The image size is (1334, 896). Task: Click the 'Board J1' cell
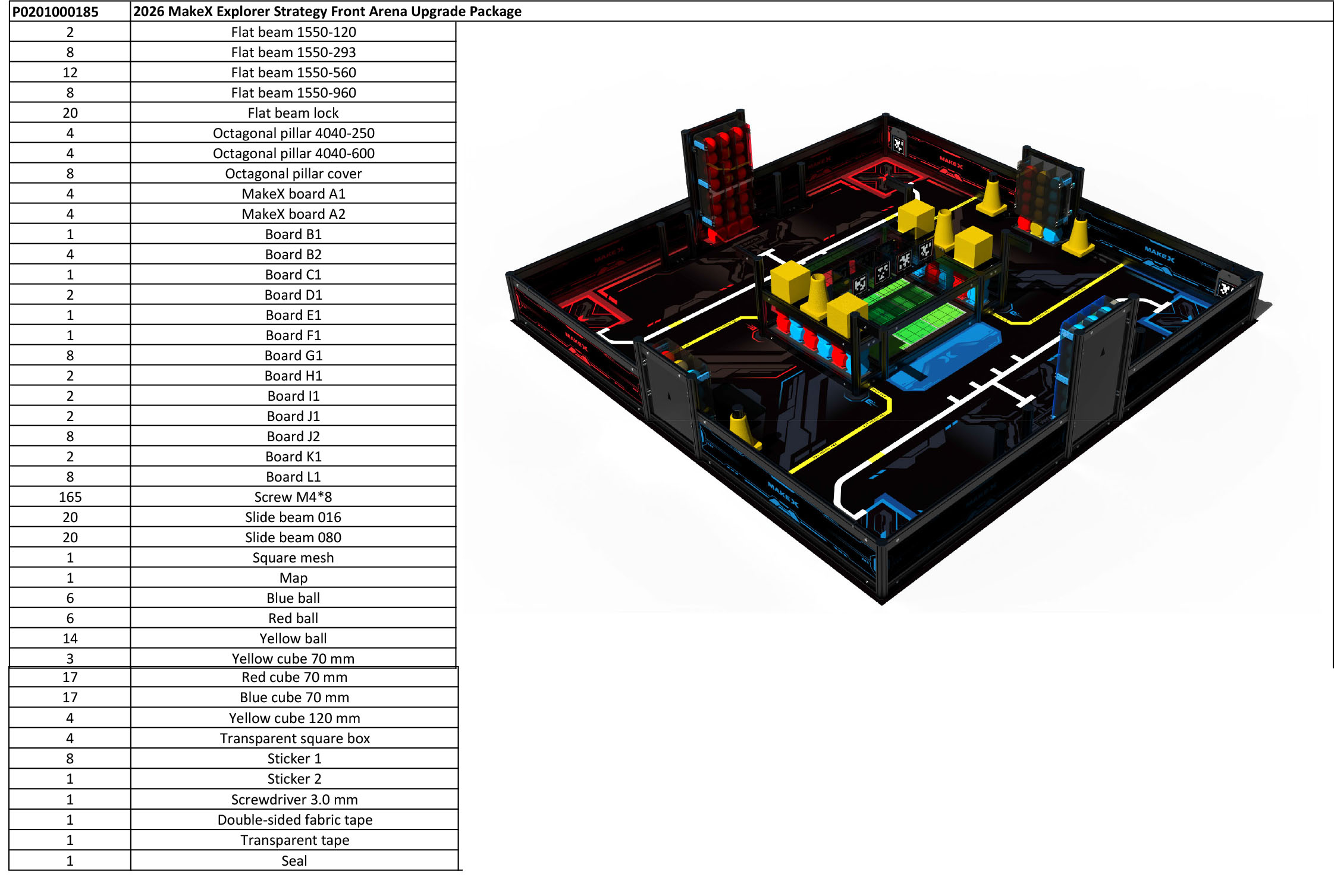[x=293, y=416]
